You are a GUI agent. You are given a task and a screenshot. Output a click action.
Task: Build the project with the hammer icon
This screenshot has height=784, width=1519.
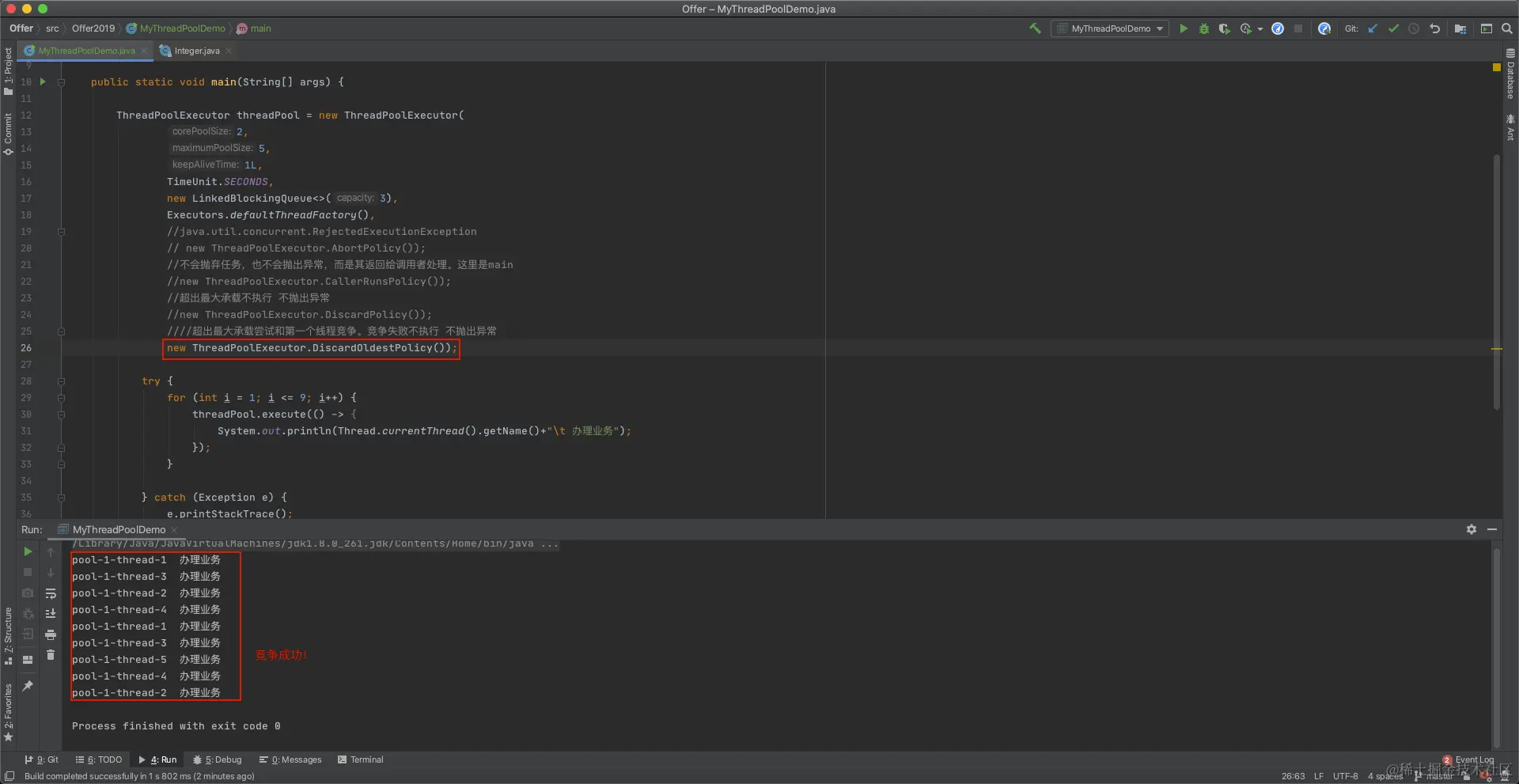coord(1035,28)
